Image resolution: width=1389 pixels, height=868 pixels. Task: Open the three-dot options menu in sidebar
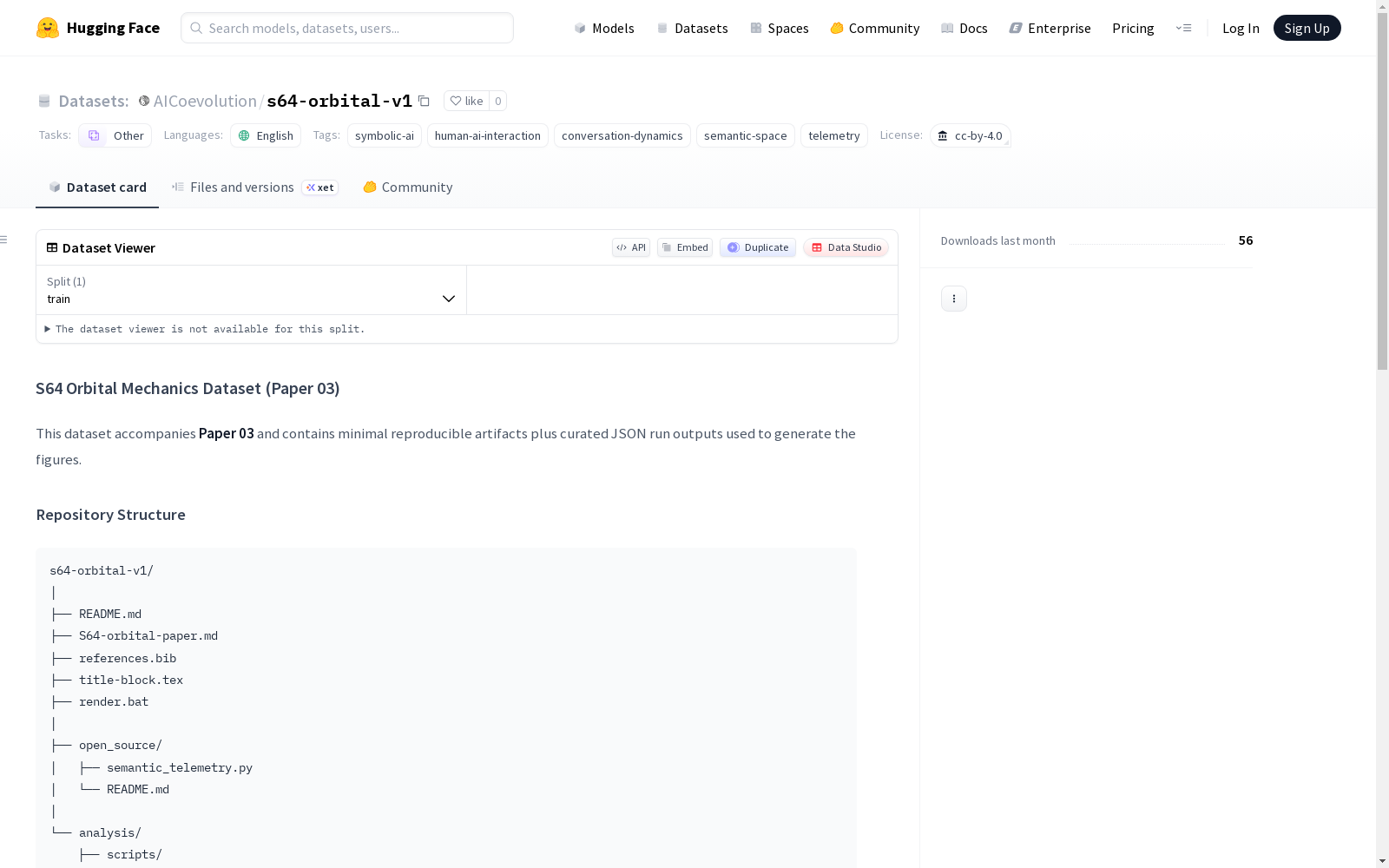pyautogui.click(x=953, y=299)
